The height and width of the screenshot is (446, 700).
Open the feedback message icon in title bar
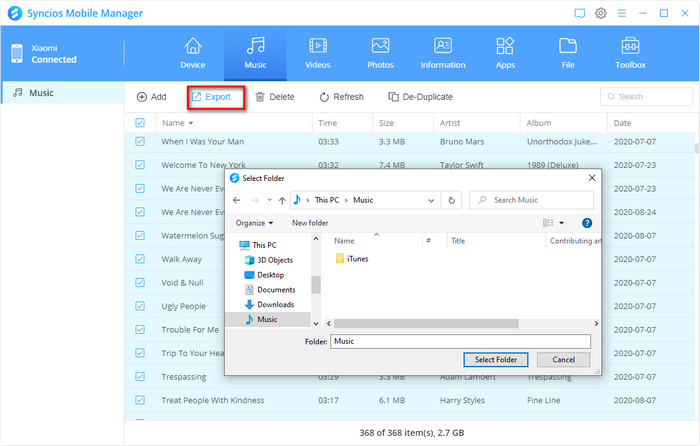(x=579, y=13)
